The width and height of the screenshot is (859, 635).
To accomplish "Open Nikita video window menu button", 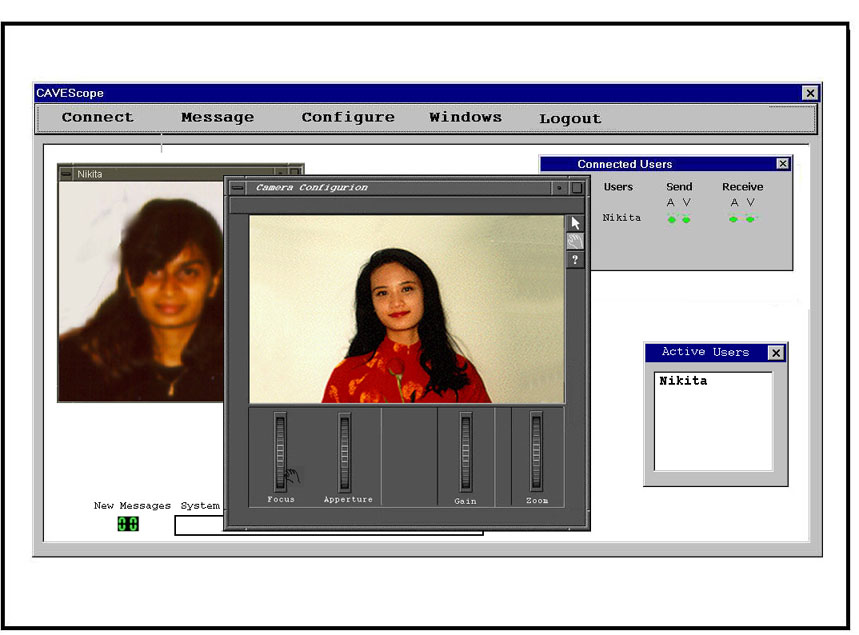I will pos(66,174).
